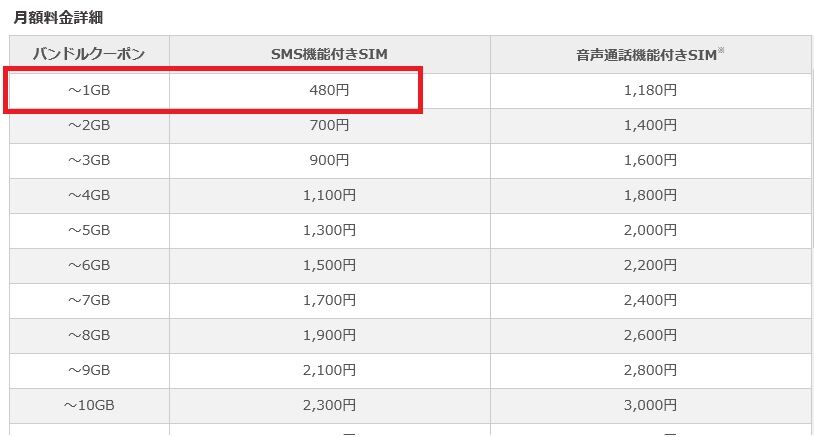
Task: Click the 1,400円 voice SIM price
Action: click(x=650, y=125)
